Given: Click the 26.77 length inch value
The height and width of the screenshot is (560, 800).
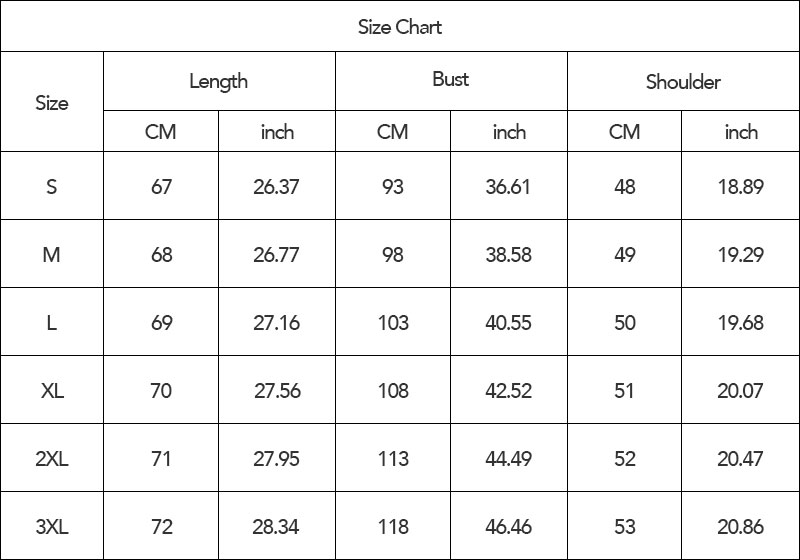Looking at the screenshot, I should tap(276, 255).
